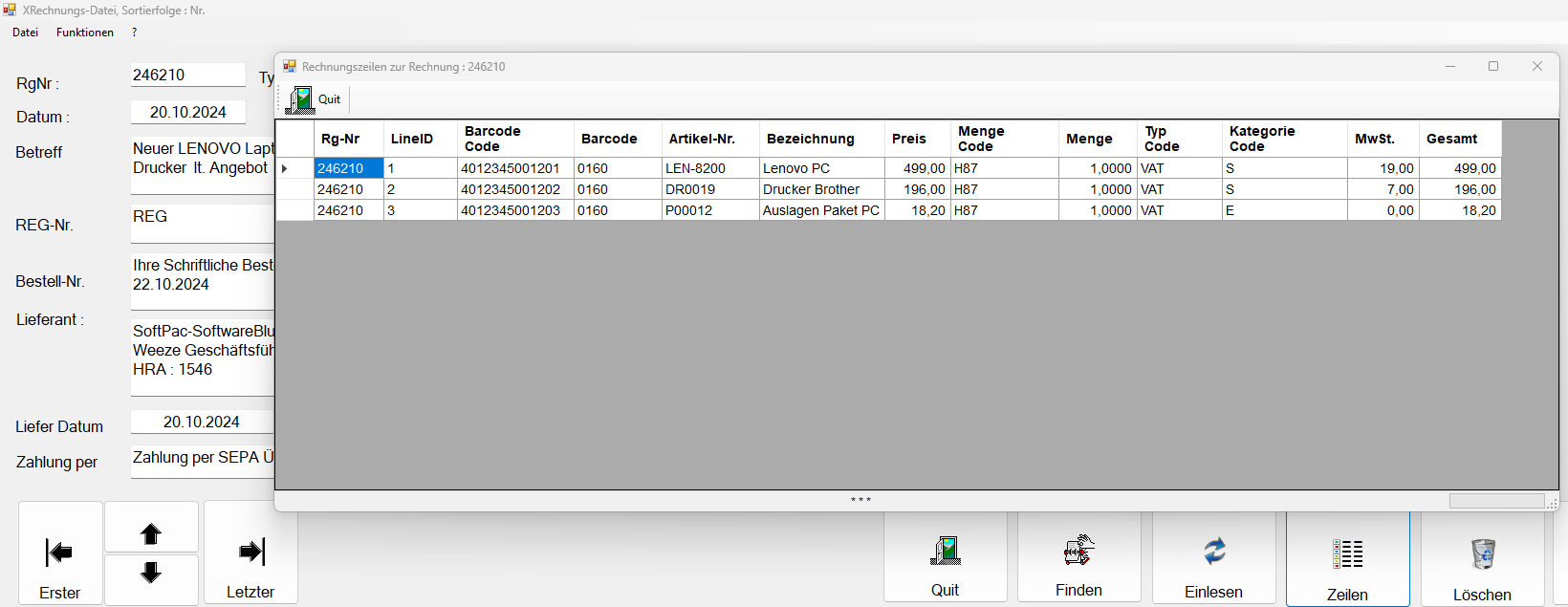
Task: Click the Datum field showing 20.10.2024
Action: click(188, 112)
